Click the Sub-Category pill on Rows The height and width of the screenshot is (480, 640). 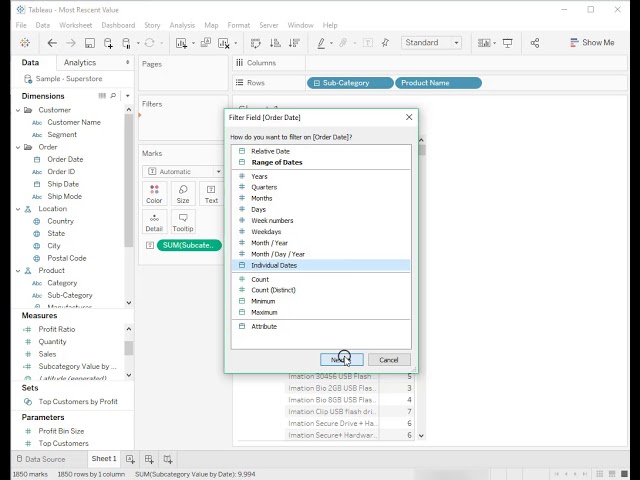(350, 83)
